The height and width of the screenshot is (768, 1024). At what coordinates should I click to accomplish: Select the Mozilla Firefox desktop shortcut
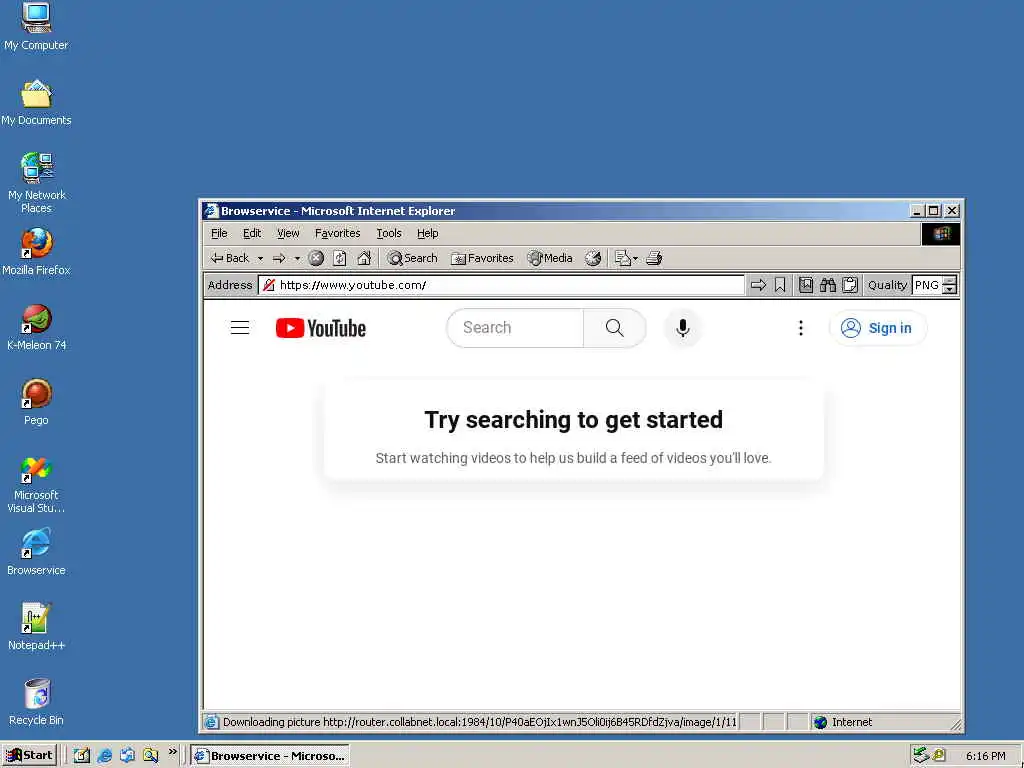[36, 252]
